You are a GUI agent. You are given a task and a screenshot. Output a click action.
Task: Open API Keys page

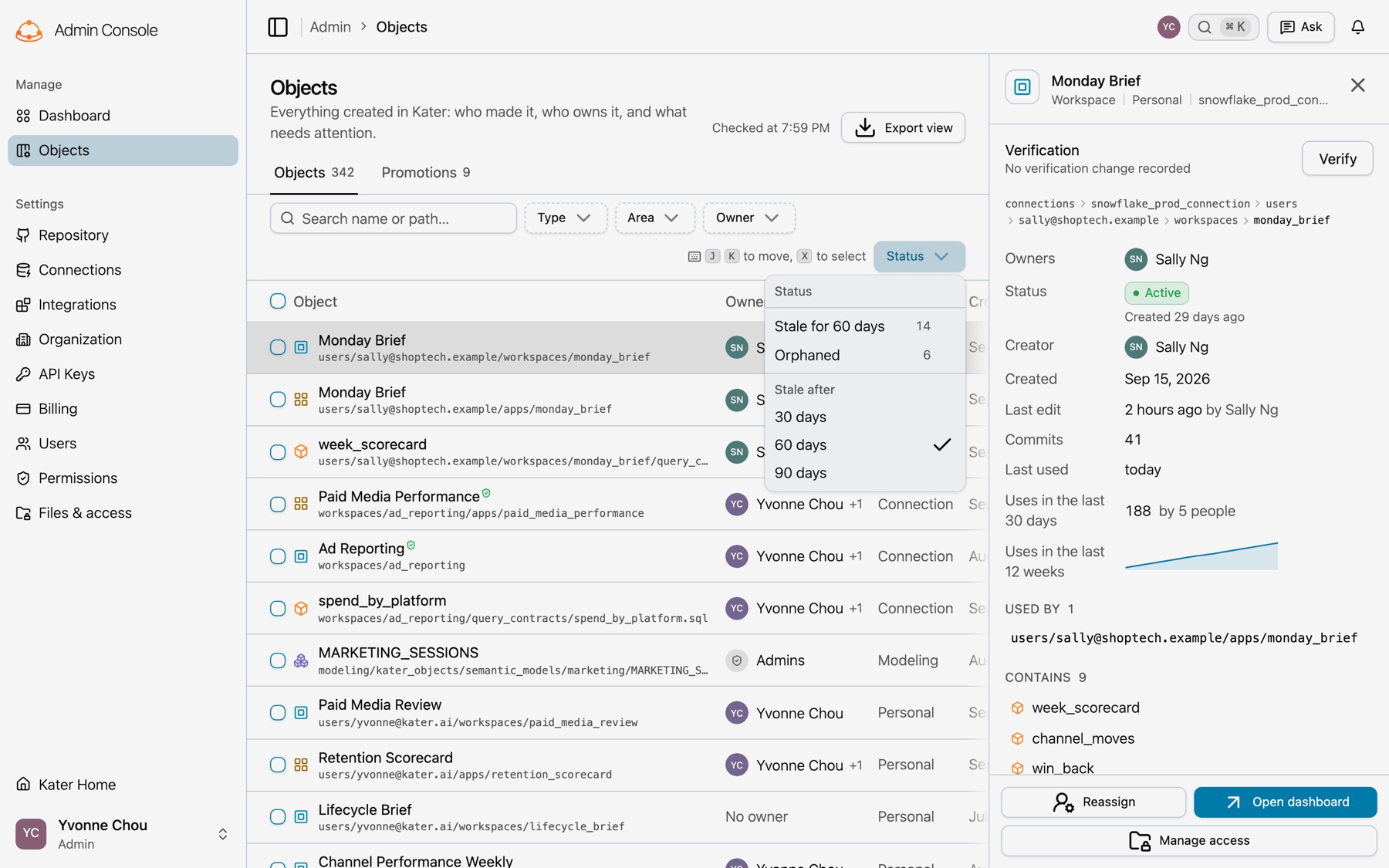123,374
